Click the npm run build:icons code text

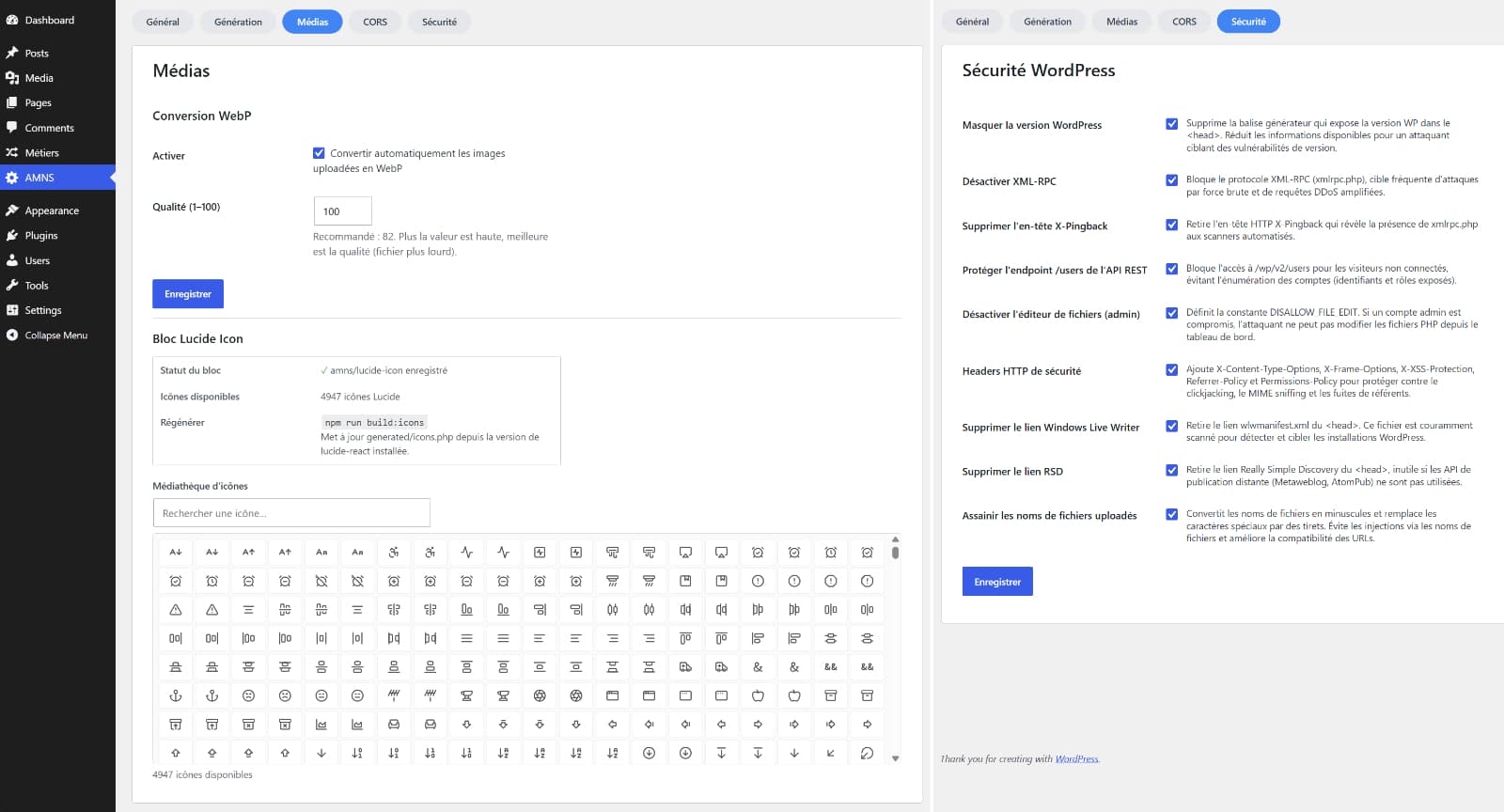pyautogui.click(x=374, y=423)
